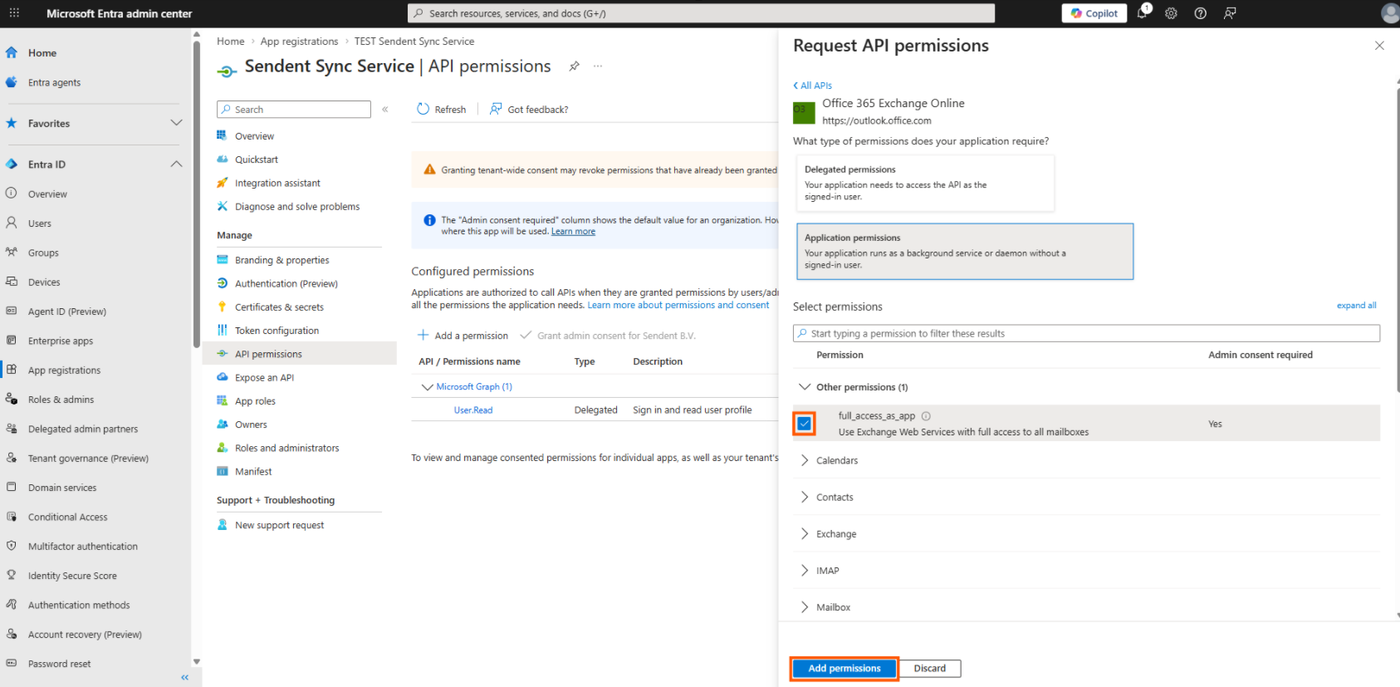Open the settings gear icon
Image resolution: width=1400 pixels, height=687 pixels.
point(1171,13)
